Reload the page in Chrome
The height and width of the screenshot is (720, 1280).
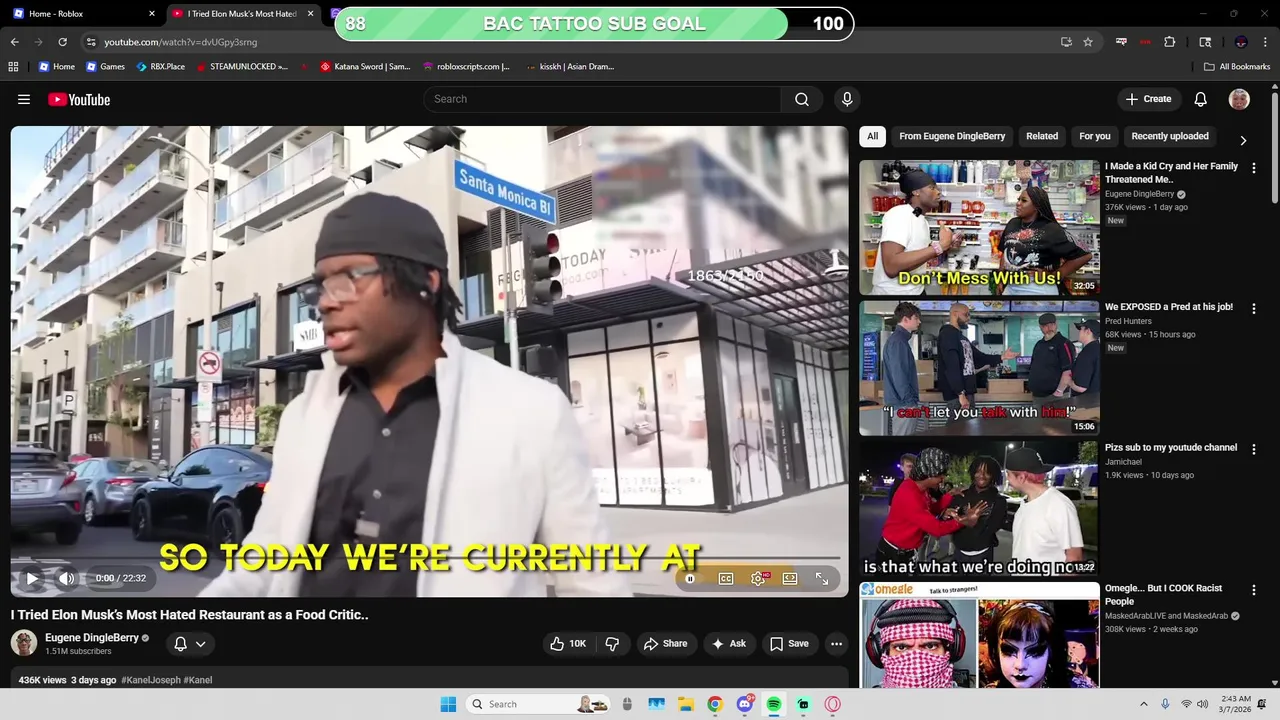(x=62, y=42)
